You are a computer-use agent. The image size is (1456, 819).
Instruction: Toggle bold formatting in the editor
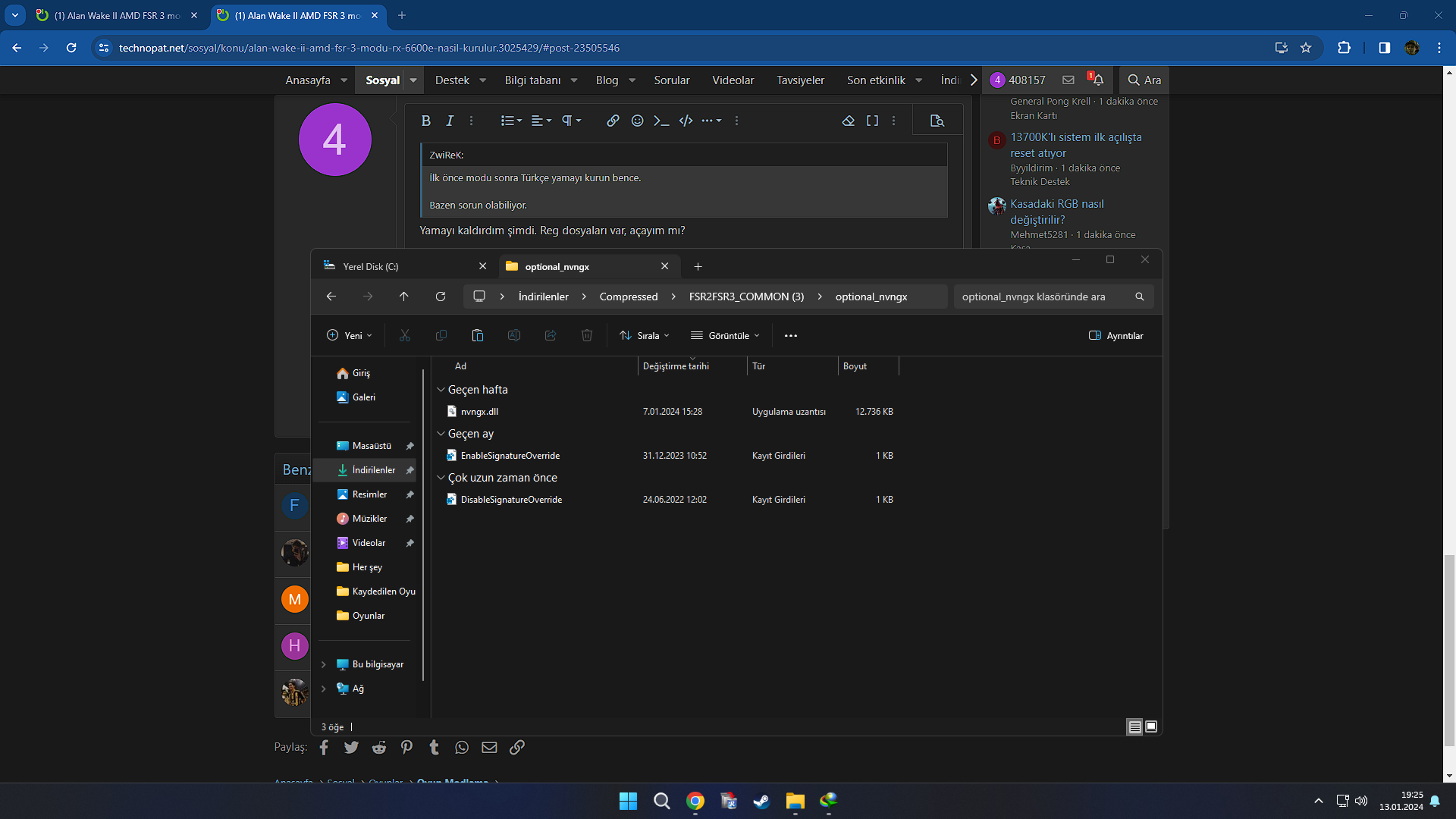coord(425,121)
